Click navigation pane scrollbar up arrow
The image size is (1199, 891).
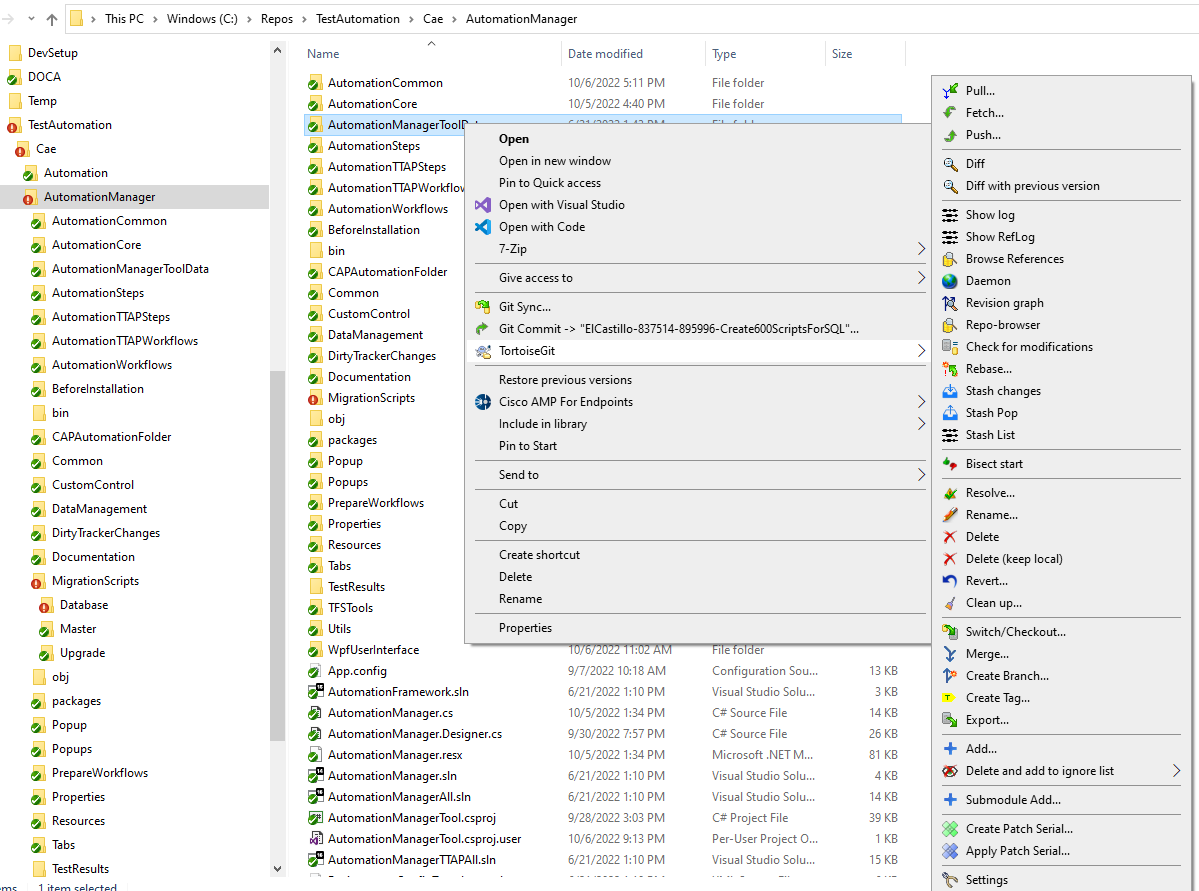(278, 50)
